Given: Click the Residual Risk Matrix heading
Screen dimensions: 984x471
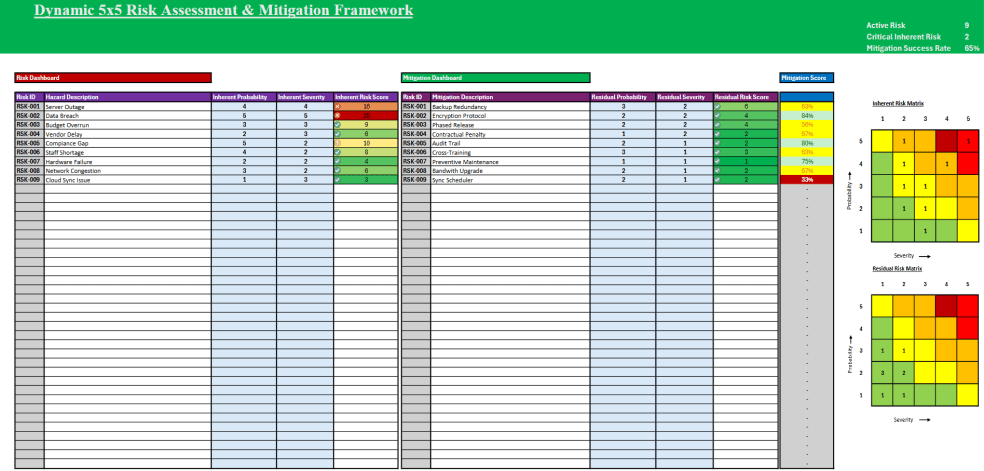Looking at the screenshot, I should (x=897, y=268).
